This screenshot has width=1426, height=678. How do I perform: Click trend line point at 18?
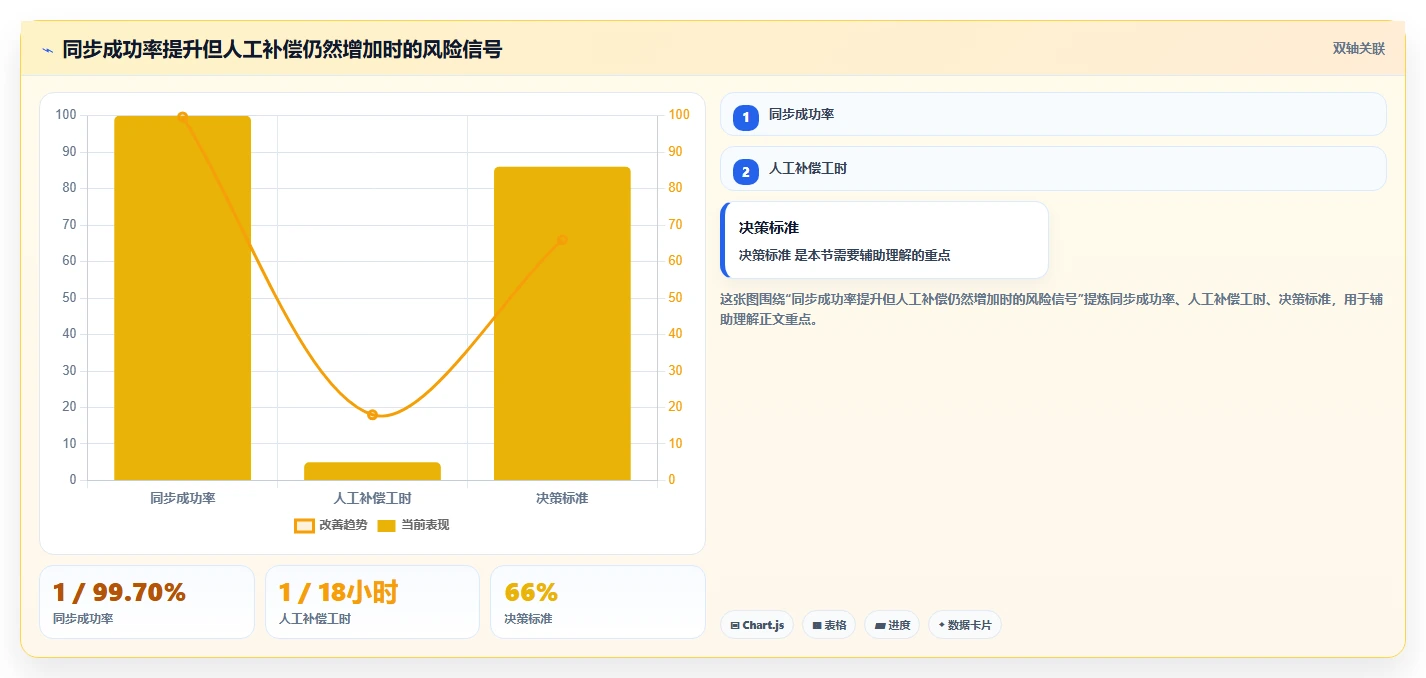click(x=372, y=415)
